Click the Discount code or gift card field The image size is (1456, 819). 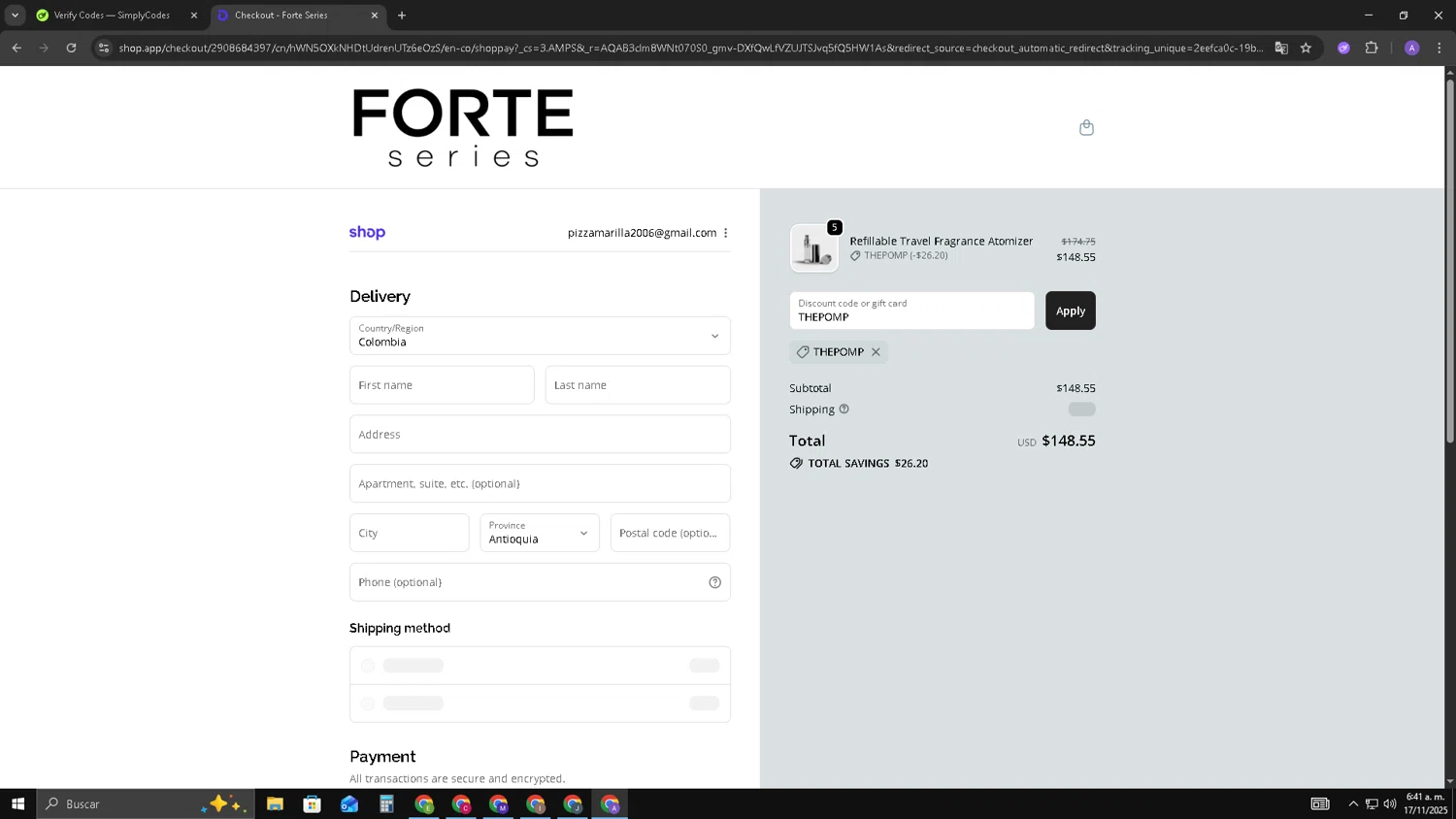pyautogui.click(x=911, y=311)
